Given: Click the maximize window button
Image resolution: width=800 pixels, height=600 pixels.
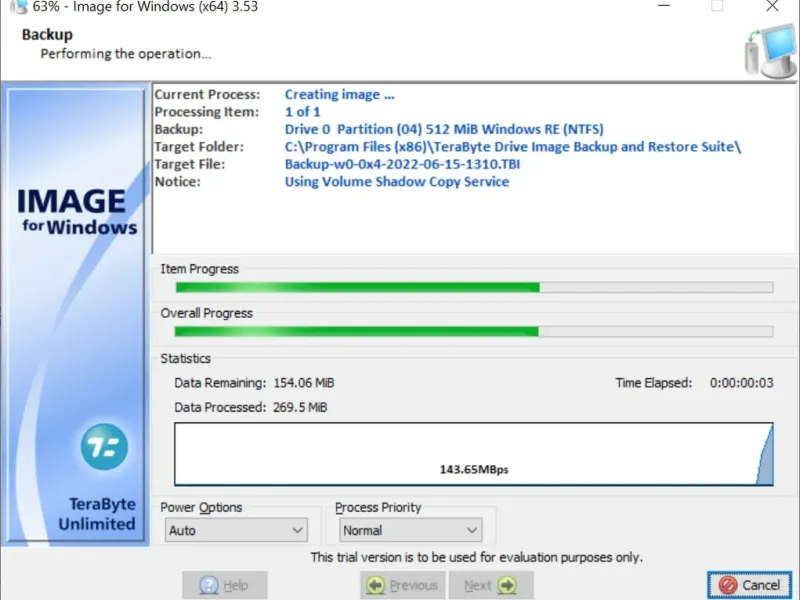Looking at the screenshot, I should pos(717,6).
